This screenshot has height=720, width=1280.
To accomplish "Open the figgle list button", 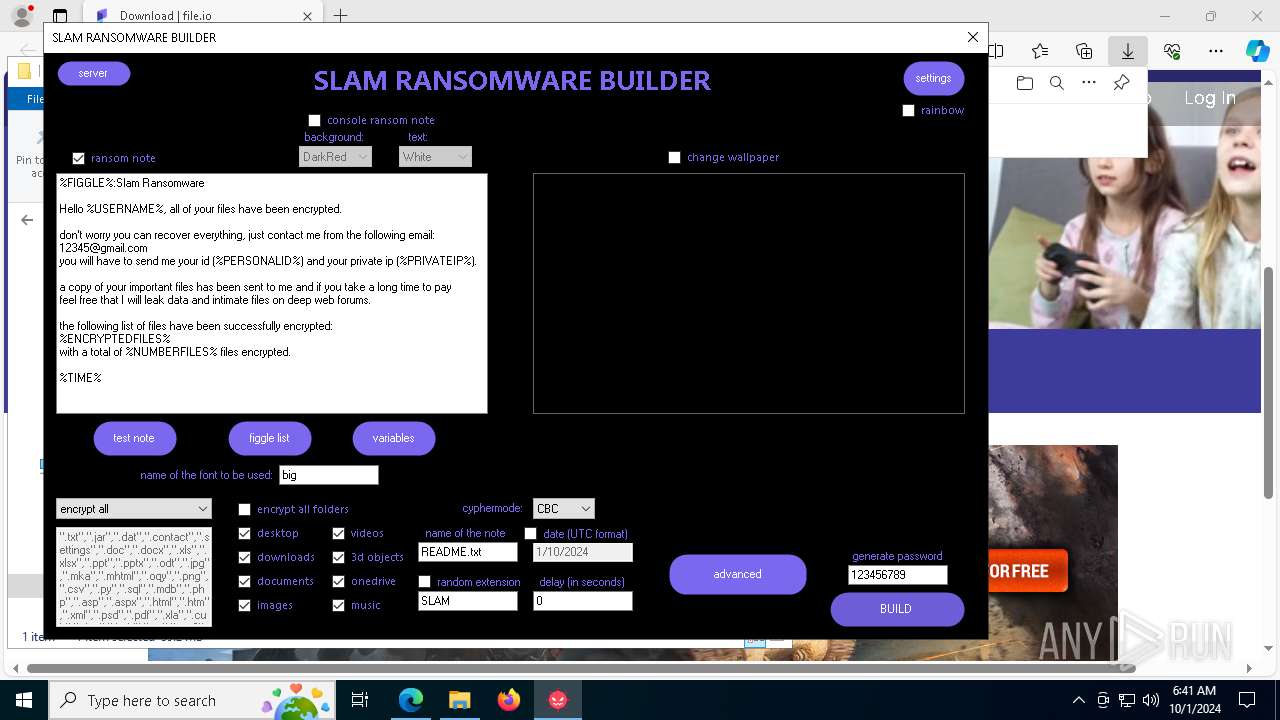I will (x=269, y=438).
